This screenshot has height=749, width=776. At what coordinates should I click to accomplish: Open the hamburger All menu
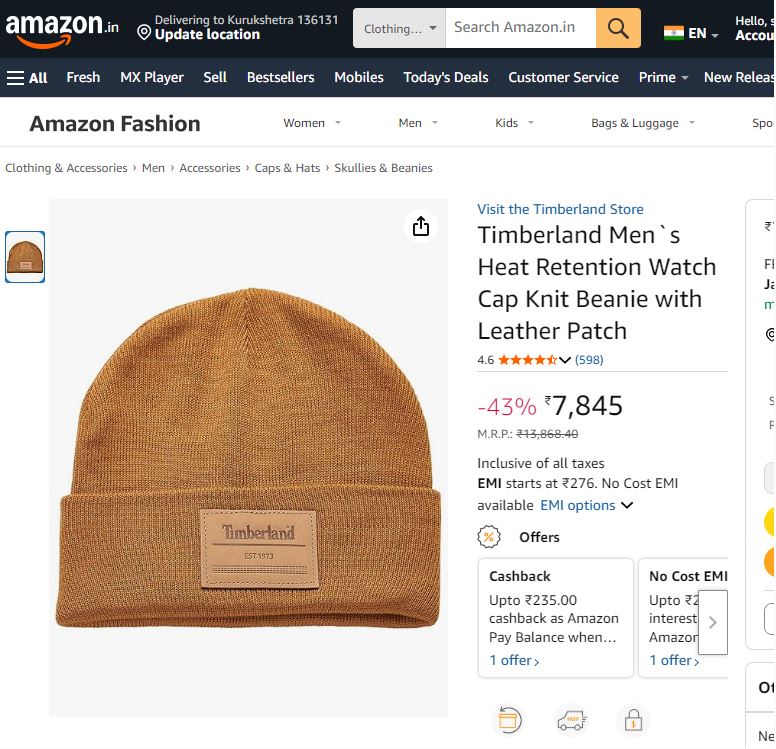27,77
